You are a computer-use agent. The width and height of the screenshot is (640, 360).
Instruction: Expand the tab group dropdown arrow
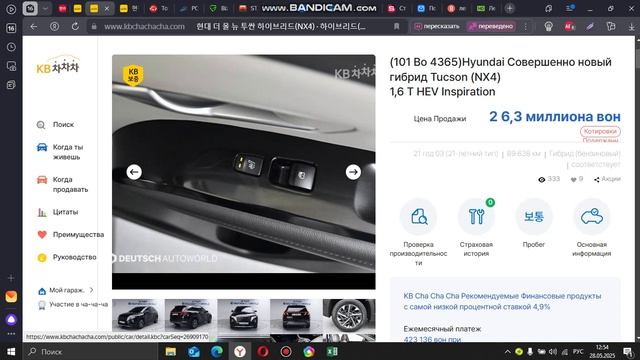[x=45, y=8]
